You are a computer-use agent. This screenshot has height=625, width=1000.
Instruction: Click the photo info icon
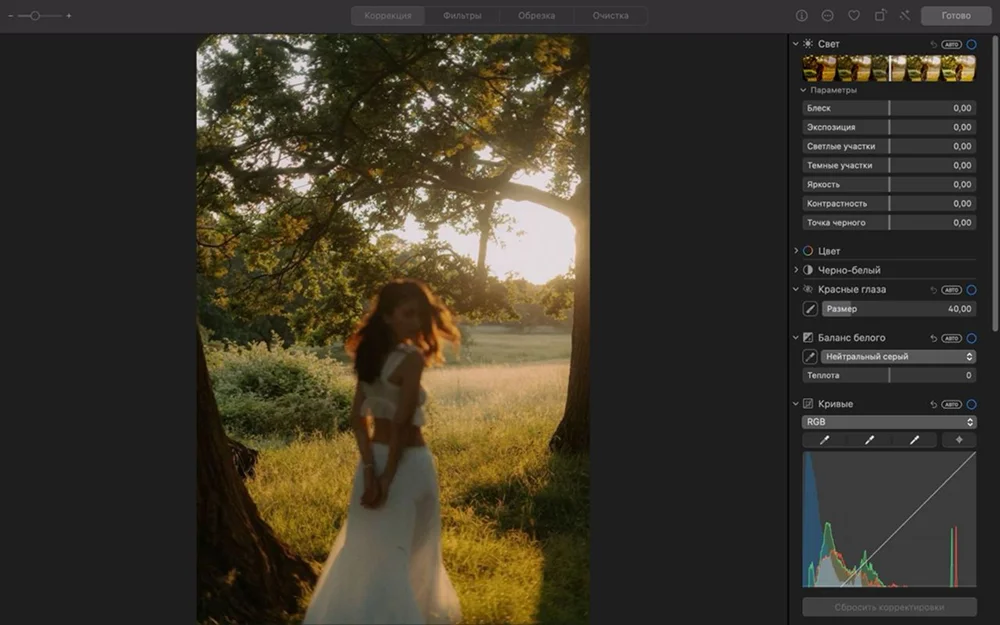click(x=801, y=16)
